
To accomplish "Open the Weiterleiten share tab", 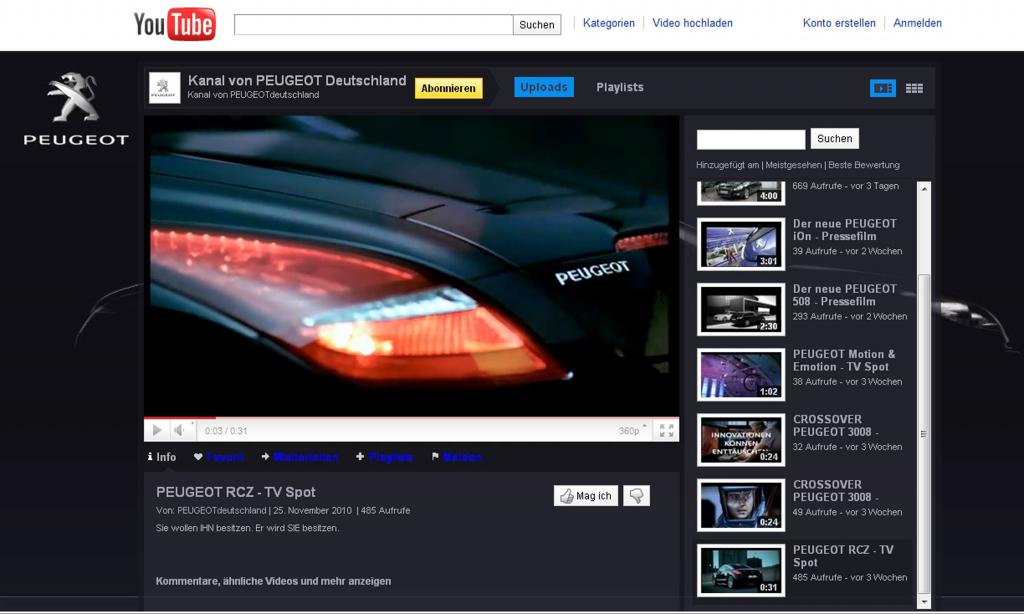I will pyautogui.click(x=300, y=457).
